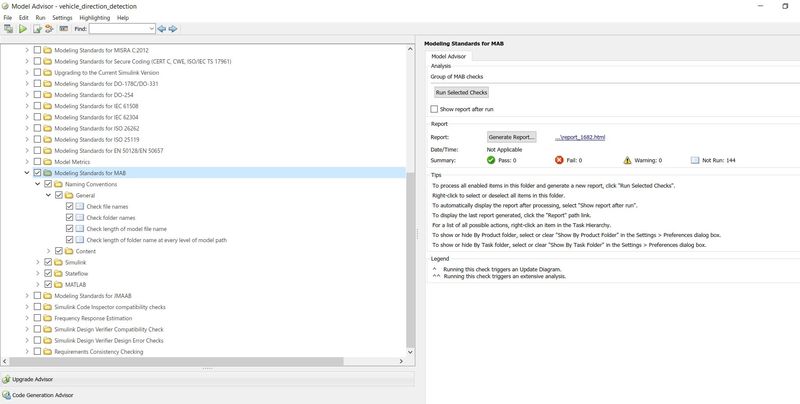The width and height of the screenshot is (800, 404).
Task: Click folder icon of Modeling Standards for MAB
Action: pos(48,173)
